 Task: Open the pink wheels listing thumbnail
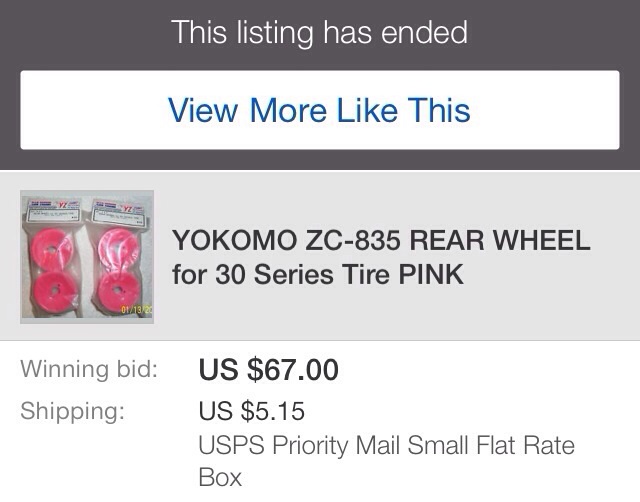coord(87,257)
